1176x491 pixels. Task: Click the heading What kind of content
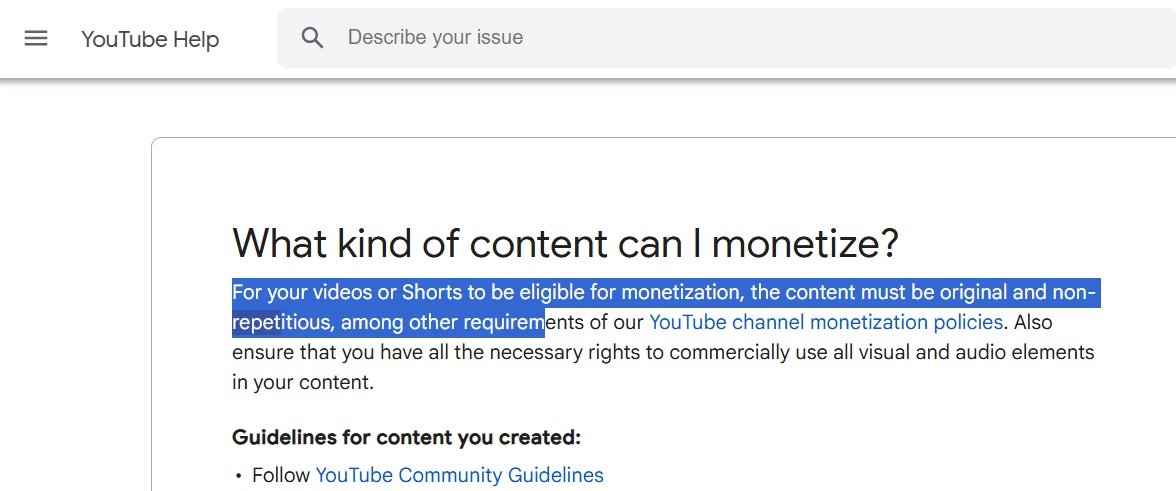point(566,243)
